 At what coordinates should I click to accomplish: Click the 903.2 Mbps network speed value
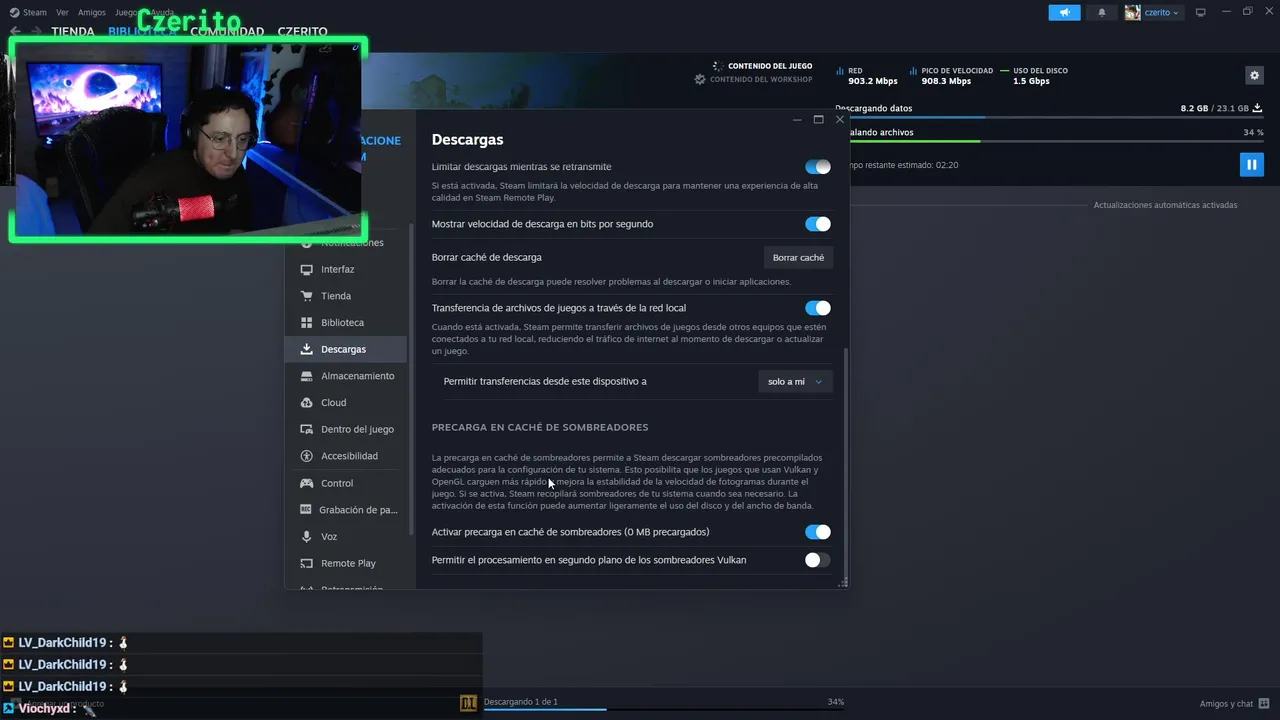pyautogui.click(x=873, y=81)
